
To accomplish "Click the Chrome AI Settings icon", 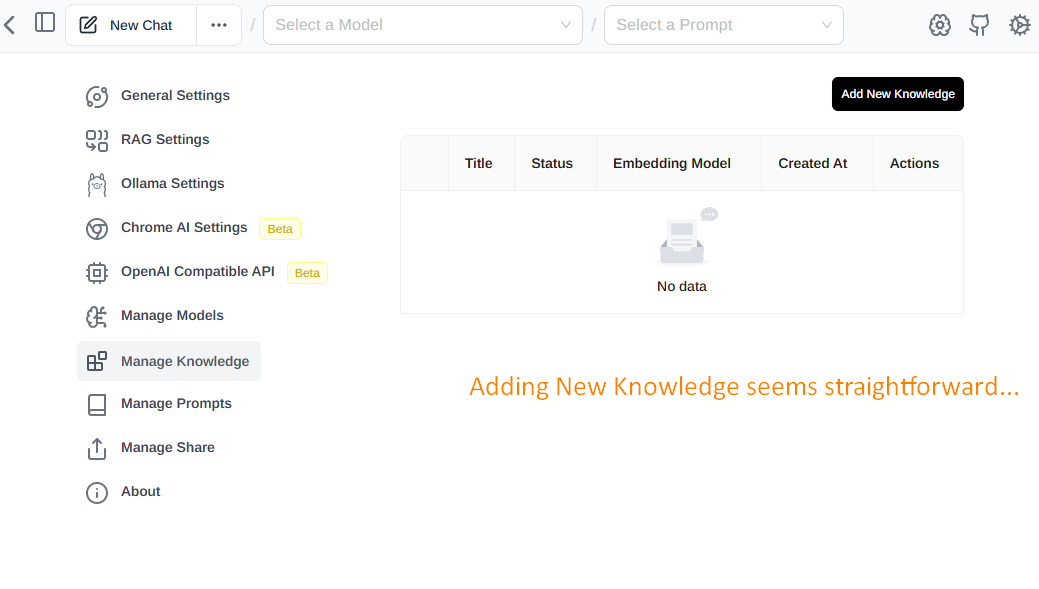I will (96, 228).
